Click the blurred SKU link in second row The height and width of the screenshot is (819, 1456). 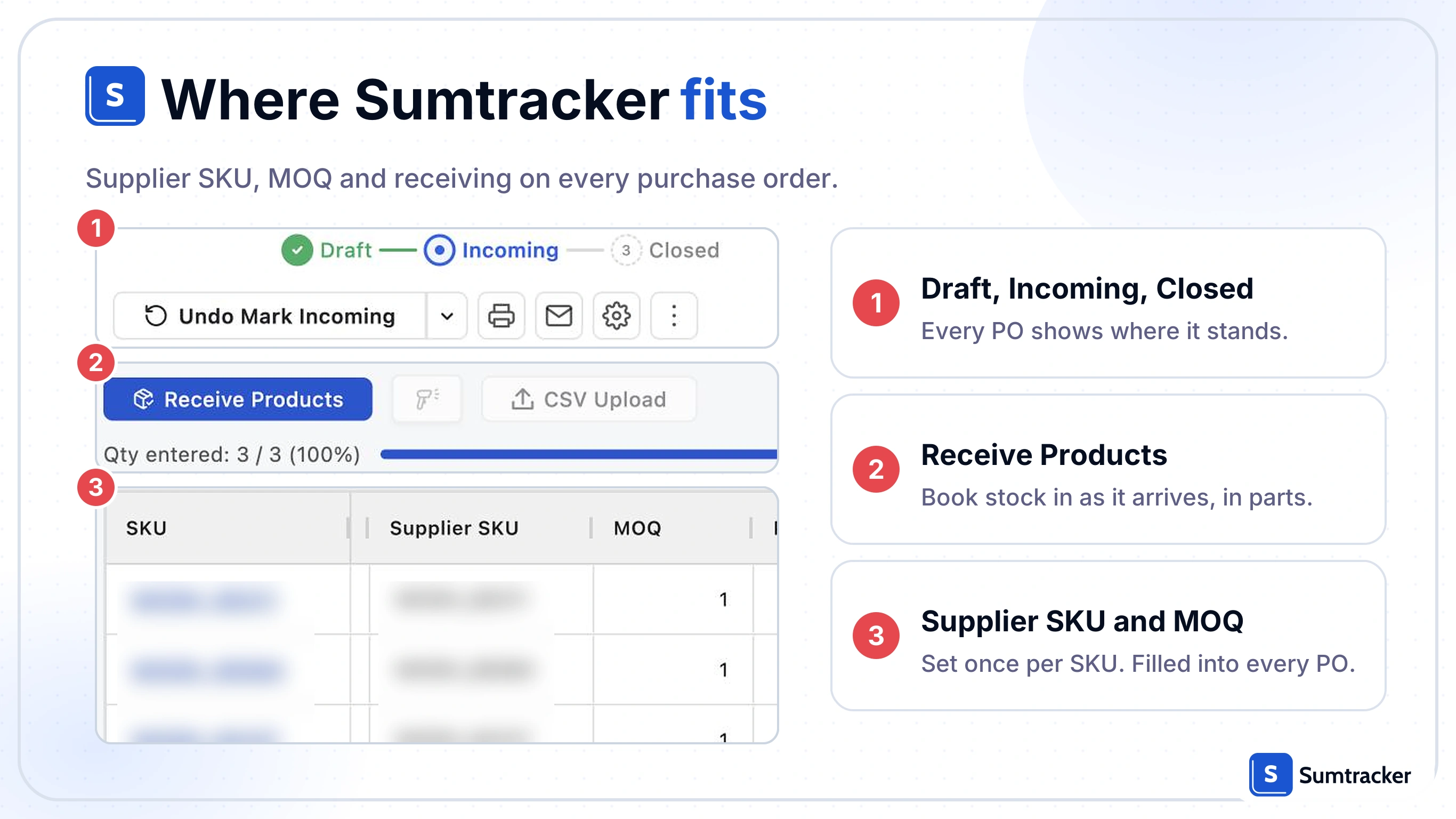pos(207,670)
